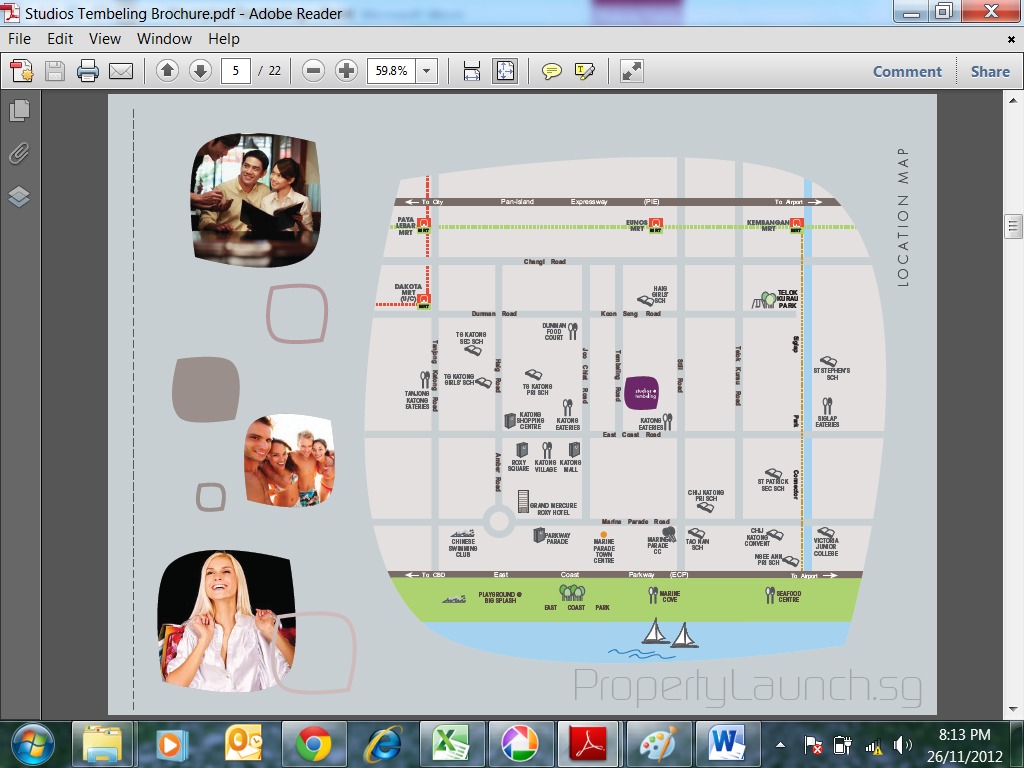Click the couple dining photo
The height and width of the screenshot is (768, 1024).
click(256, 199)
